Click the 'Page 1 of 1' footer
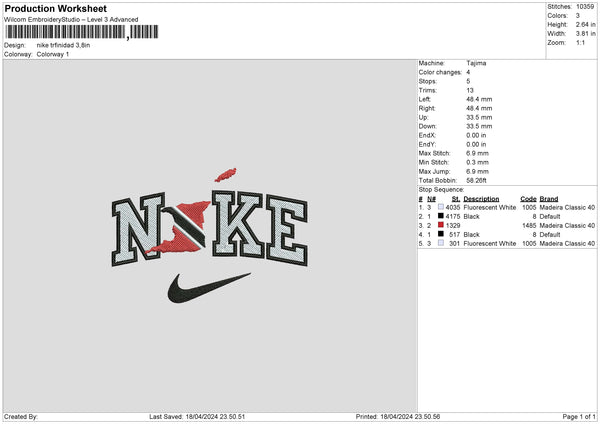Screen dimensions: 600x424 pyautogui.click(x=579, y=417)
